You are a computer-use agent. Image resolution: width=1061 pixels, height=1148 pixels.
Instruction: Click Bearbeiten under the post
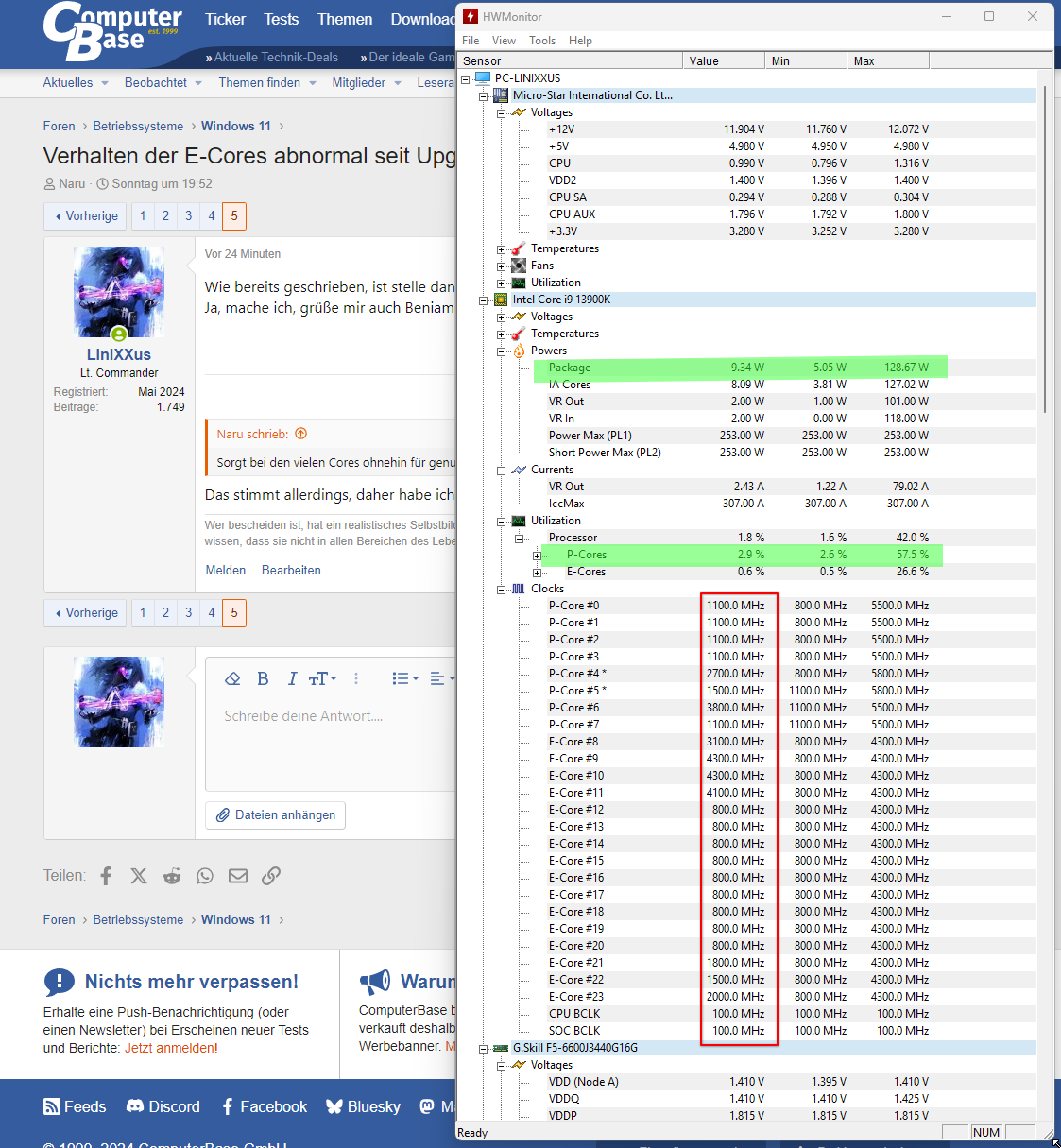(x=291, y=570)
